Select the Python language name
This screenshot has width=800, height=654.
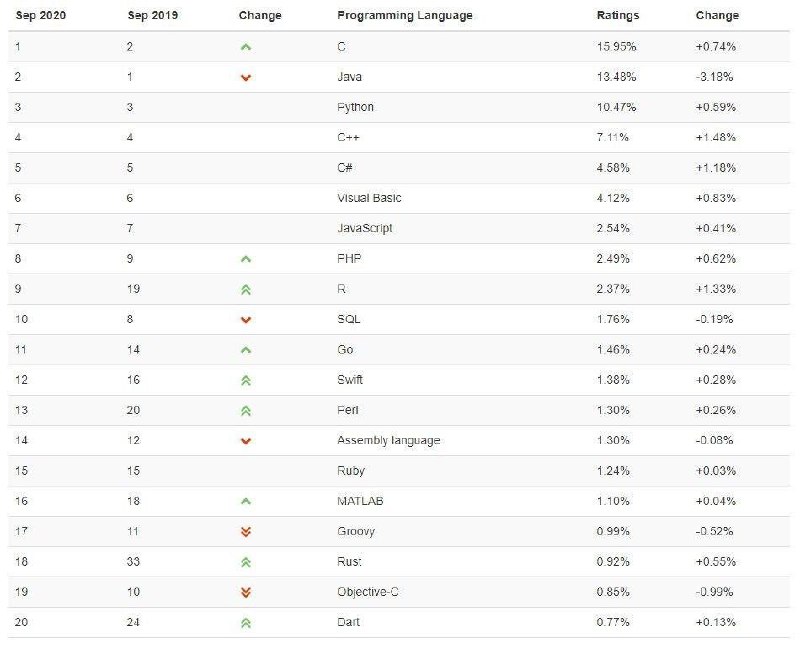[356, 107]
